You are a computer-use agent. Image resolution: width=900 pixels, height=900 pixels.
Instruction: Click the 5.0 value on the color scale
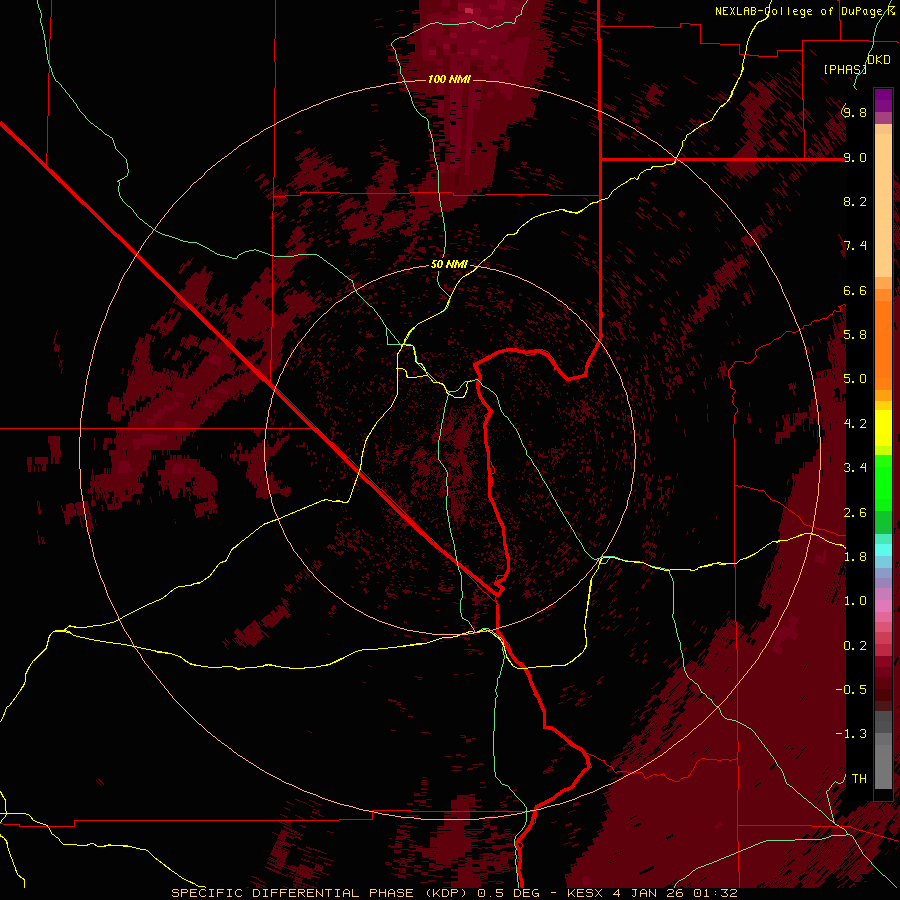coord(855,379)
